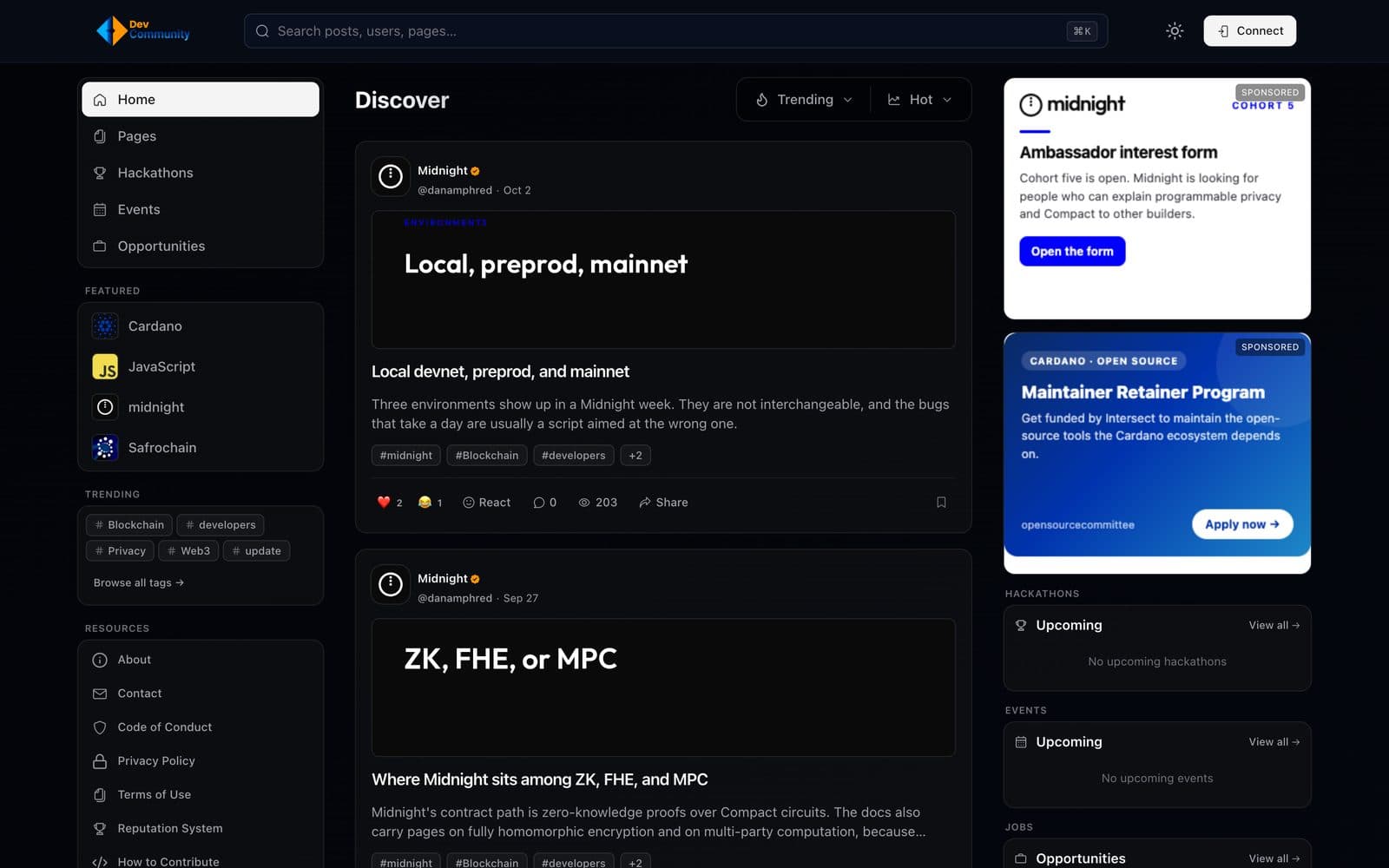
Task: Click the React button on first post
Action: click(x=486, y=502)
